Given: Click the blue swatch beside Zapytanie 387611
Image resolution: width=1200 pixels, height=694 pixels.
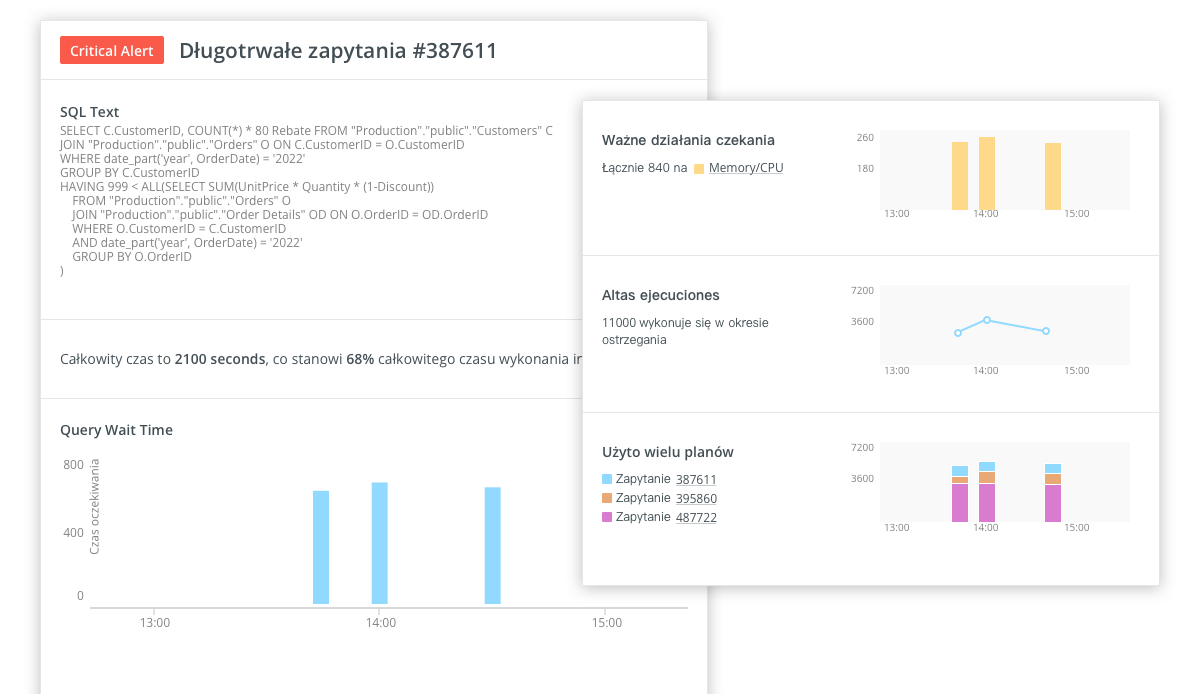Looking at the screenshot, I should tap(607, 480).
